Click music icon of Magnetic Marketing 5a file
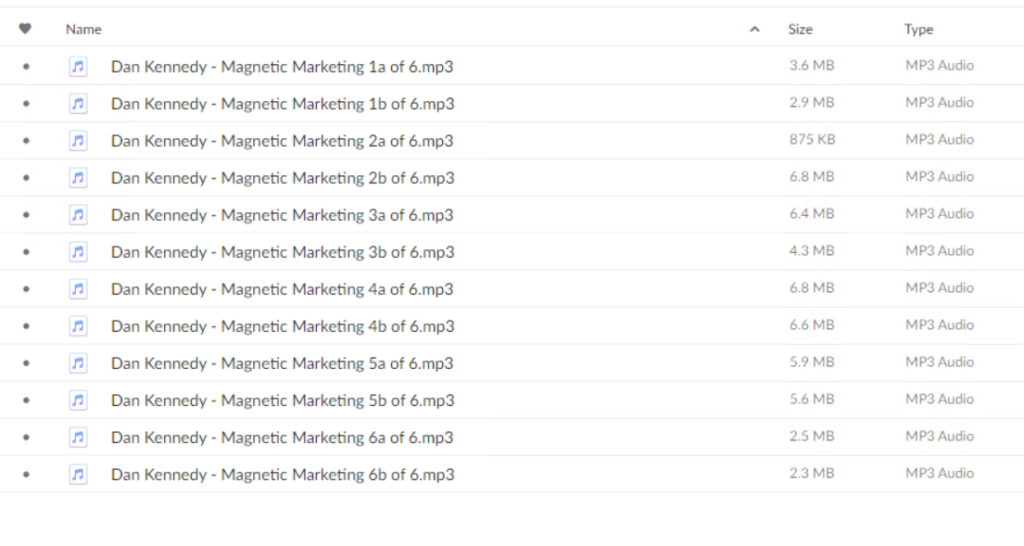Image resolution: width=1024 pixels, height=546 pixels. (78, 362)
